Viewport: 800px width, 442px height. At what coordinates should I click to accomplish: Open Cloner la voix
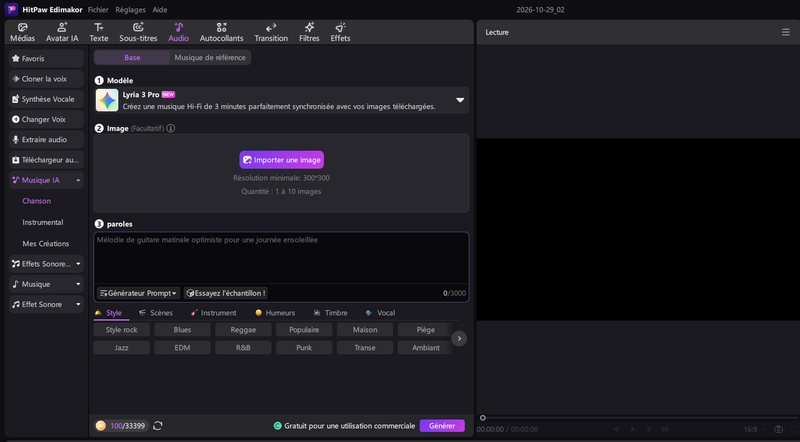point(46,79)
